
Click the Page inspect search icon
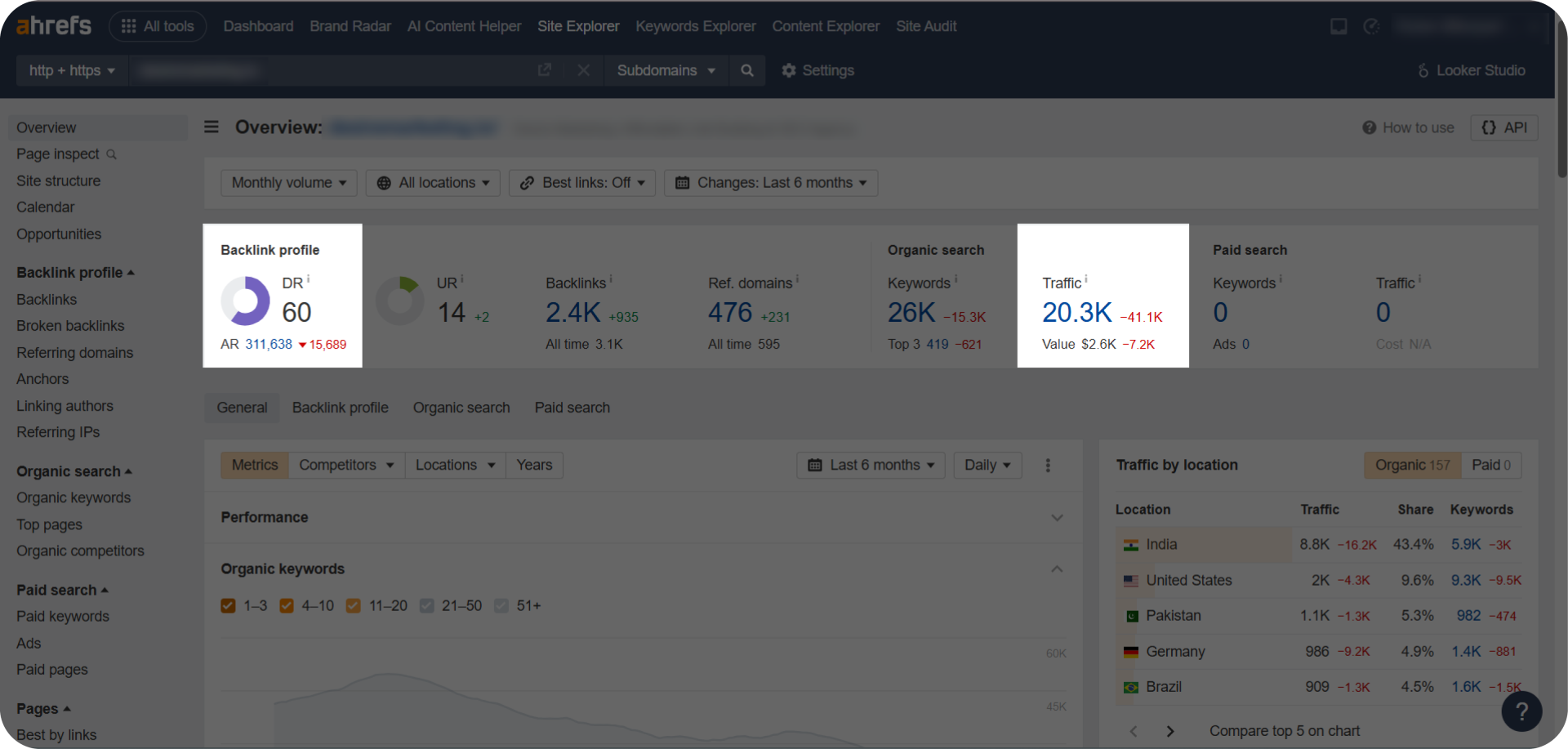coord(112,154)
